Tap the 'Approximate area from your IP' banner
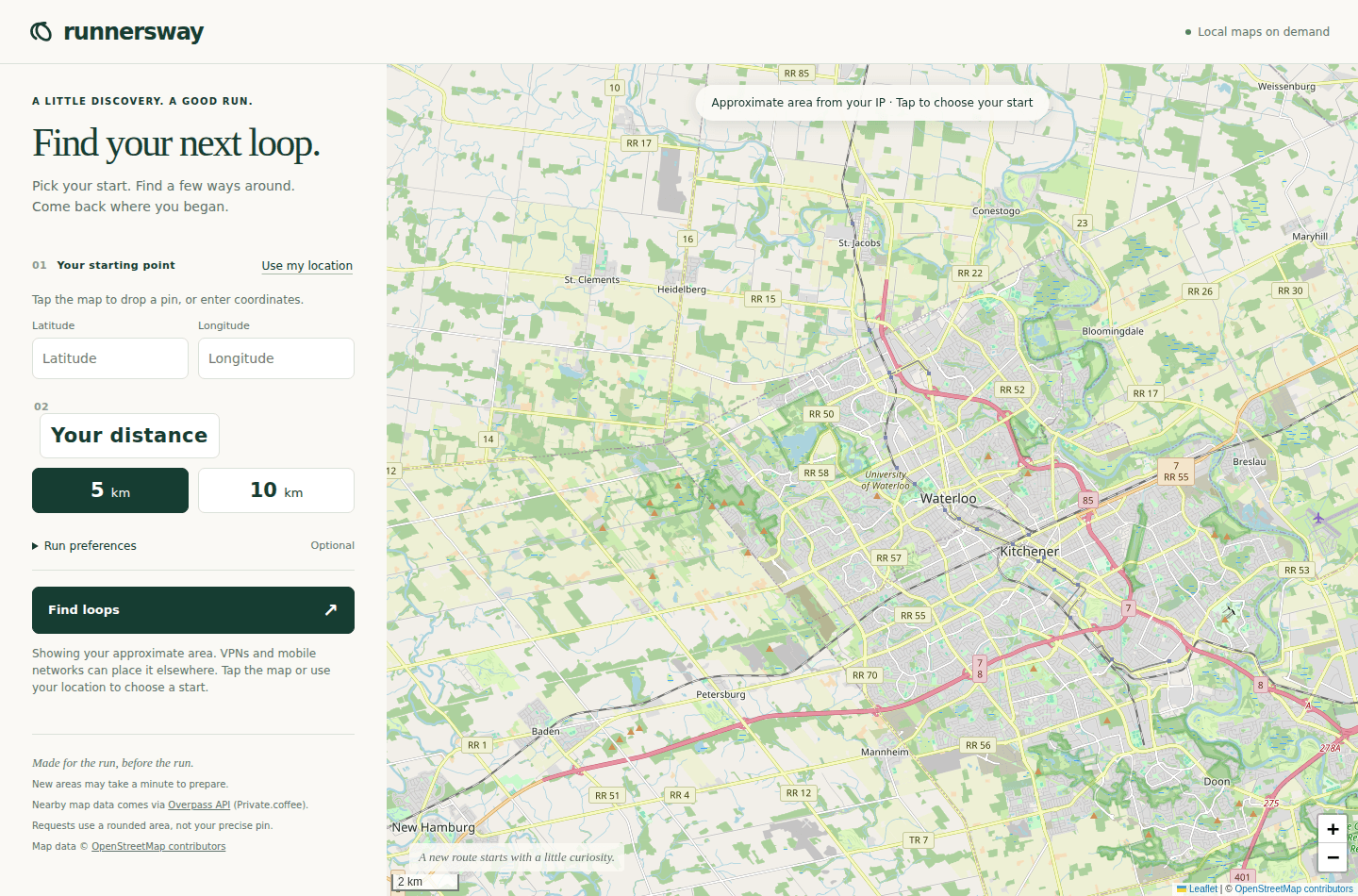1358x896 pixels. coord(872,103)
